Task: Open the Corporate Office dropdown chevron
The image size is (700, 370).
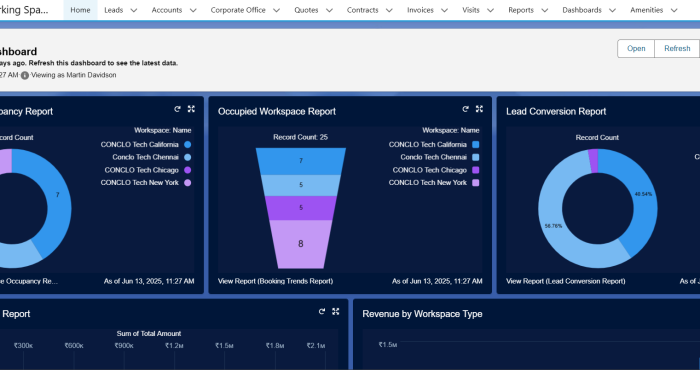Action: pyautogui.click(x=276, y=10)
